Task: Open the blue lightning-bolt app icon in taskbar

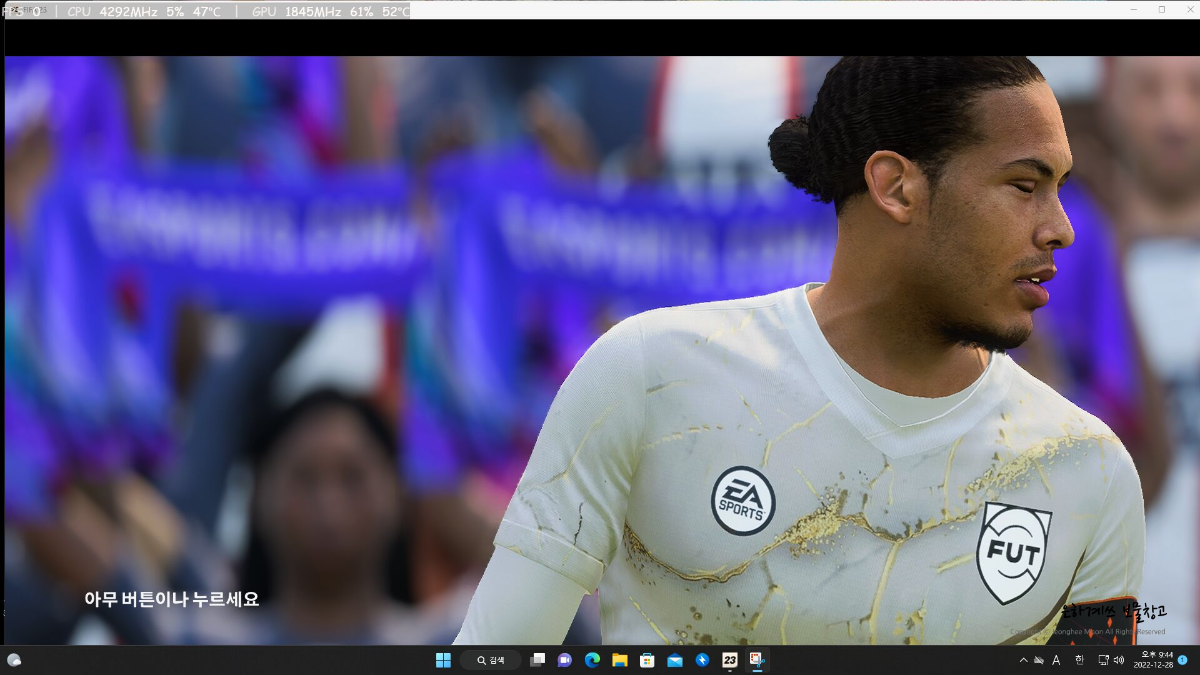Action: coord(702,660)
